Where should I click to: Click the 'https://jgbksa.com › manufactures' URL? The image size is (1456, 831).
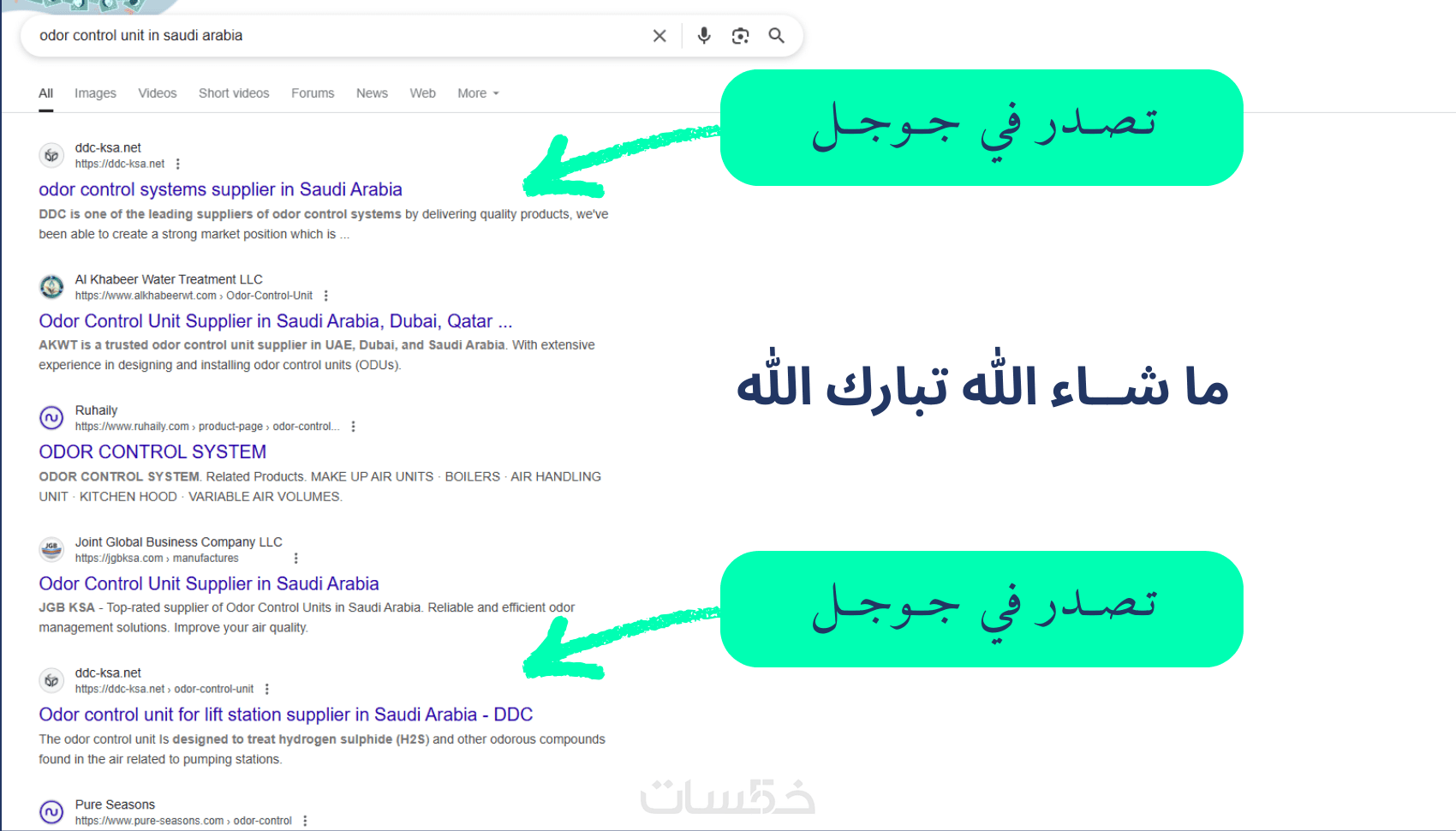(x=157, y=558)
